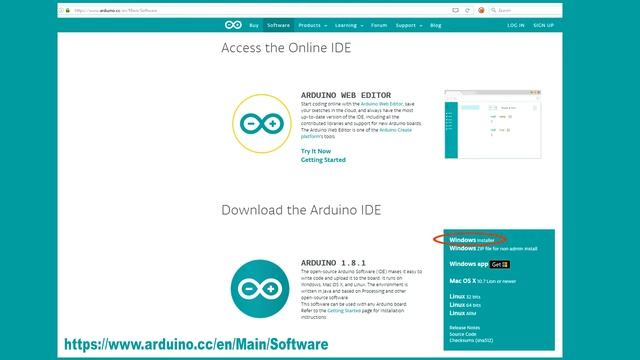The image size is (640, 360).
Task: Expand the Products dropdown menu
Action: tap(313, 25)
